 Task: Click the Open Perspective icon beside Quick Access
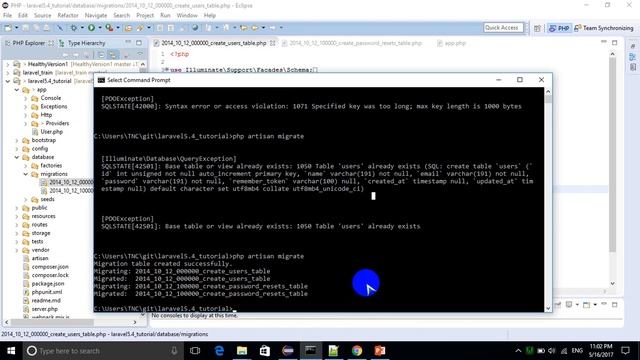coord(538,28)
